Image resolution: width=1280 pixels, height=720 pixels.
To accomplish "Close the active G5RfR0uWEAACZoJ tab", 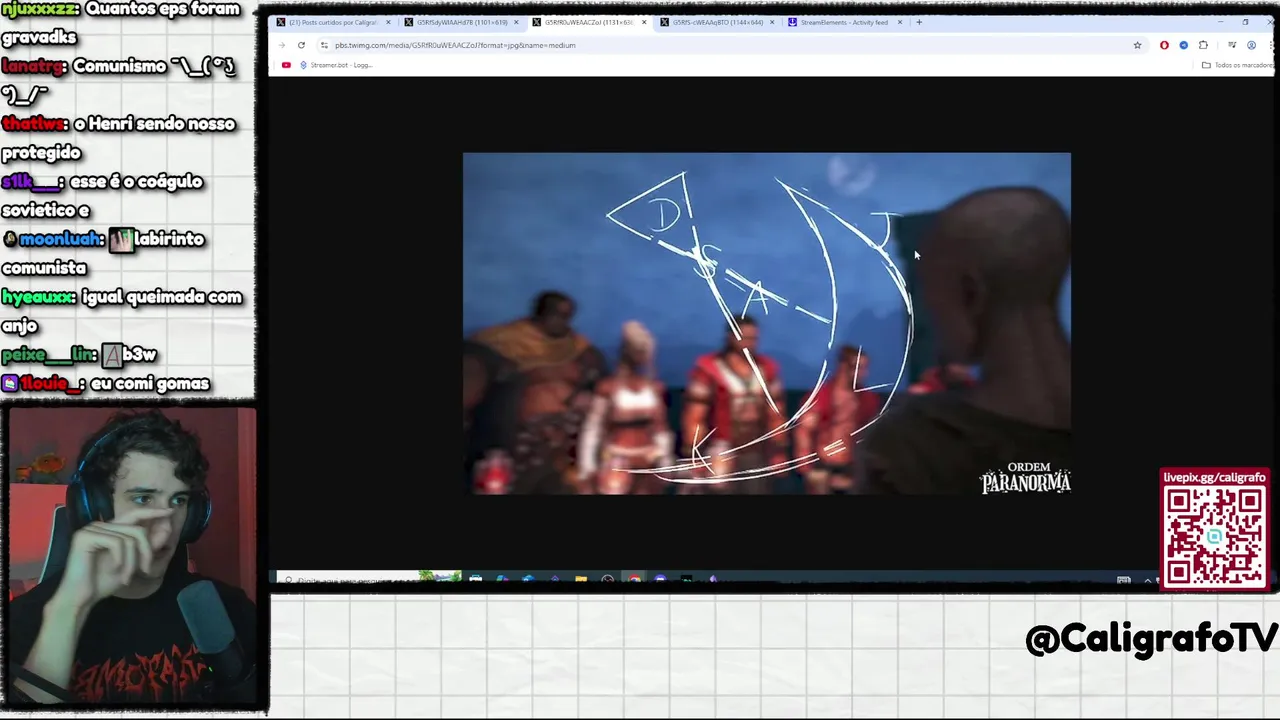I will pos(644,22).
